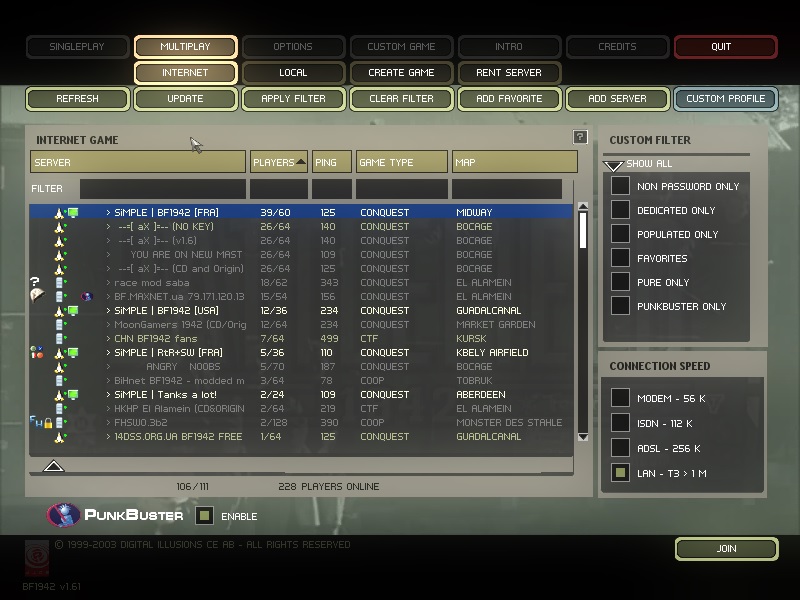Click the server list scrollbar thumb
The image size is (800, 600).
click(583, 230)
